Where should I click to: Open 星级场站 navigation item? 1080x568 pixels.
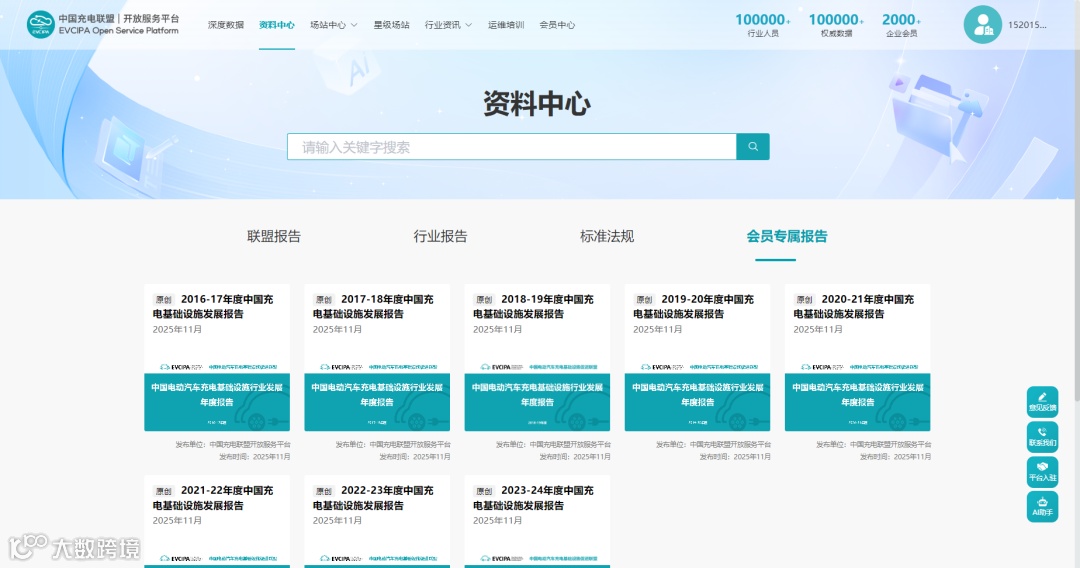point(391,25)
